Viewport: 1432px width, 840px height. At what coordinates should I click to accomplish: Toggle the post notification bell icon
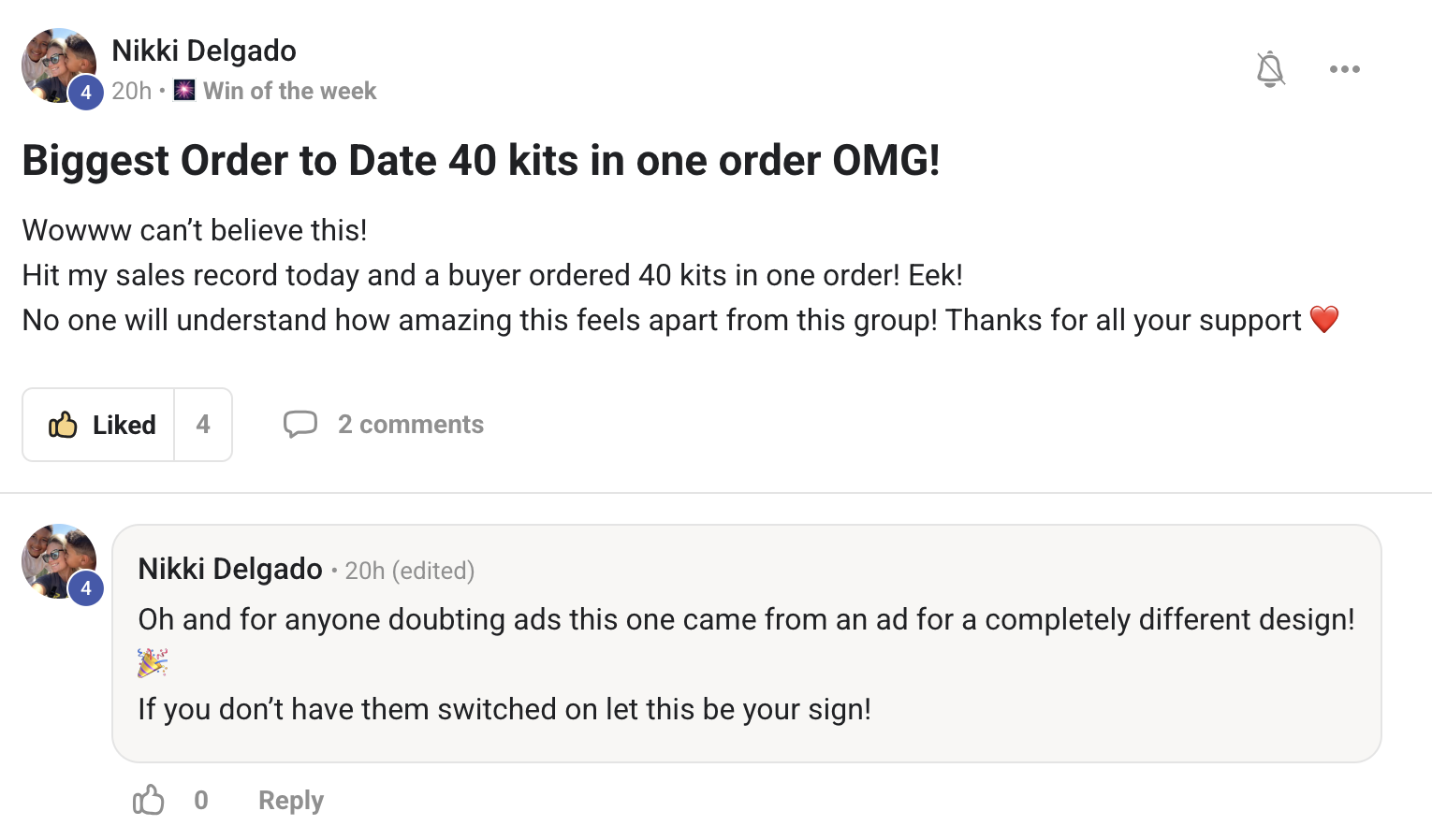click(1270, 69)
